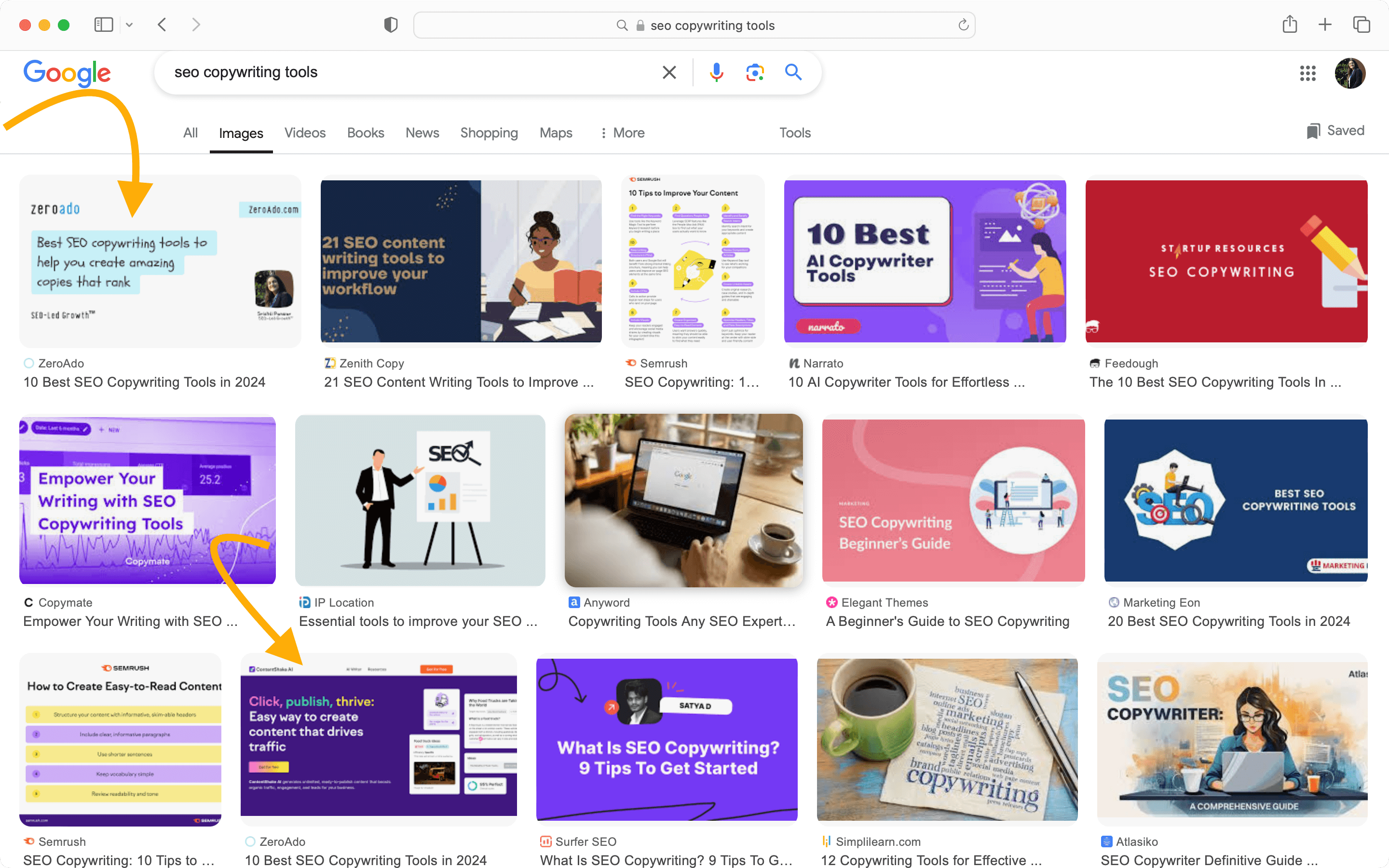
Task: Open the Narrato 10 Best AI Copywriter thumbnail
Action: point(925,261)
